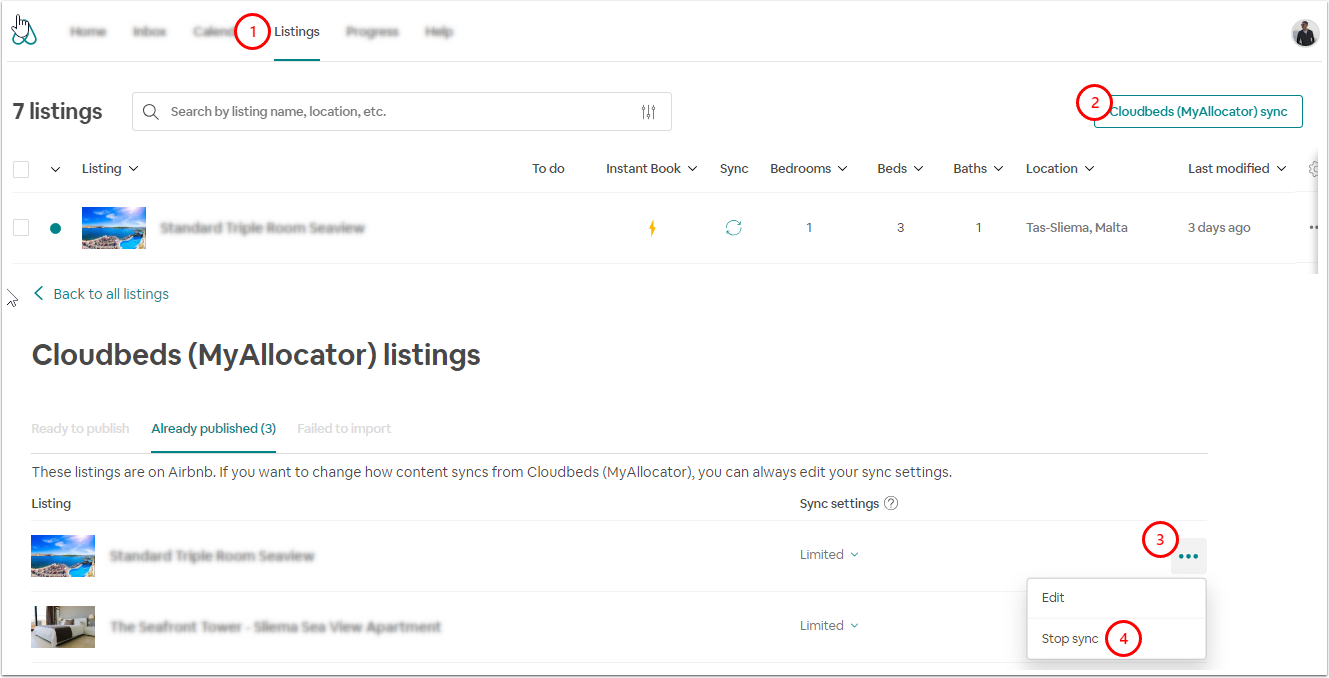Expand the bulk selection chevron next to the checkbox
The width and height of the screenshot is (1329, 678).
pos(55,169)
